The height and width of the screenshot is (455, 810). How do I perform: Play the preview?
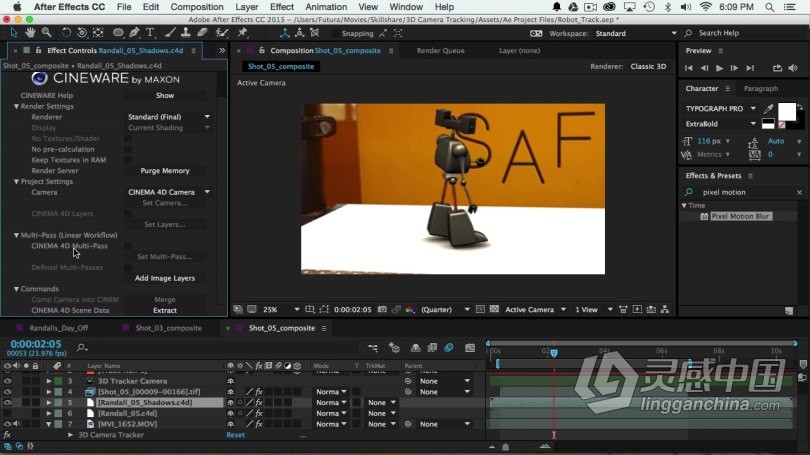point(719,68)
